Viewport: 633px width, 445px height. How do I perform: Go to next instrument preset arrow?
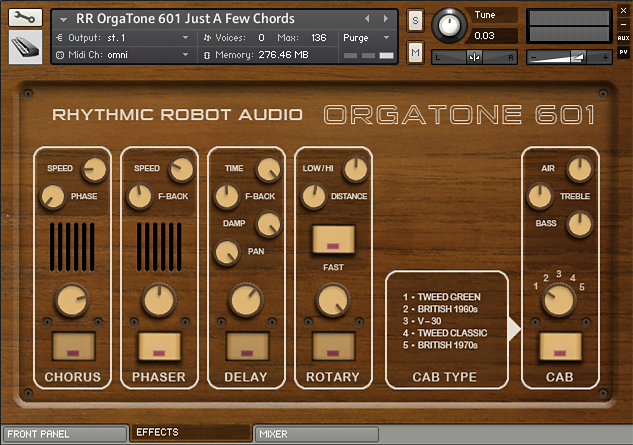click(386, 19)
